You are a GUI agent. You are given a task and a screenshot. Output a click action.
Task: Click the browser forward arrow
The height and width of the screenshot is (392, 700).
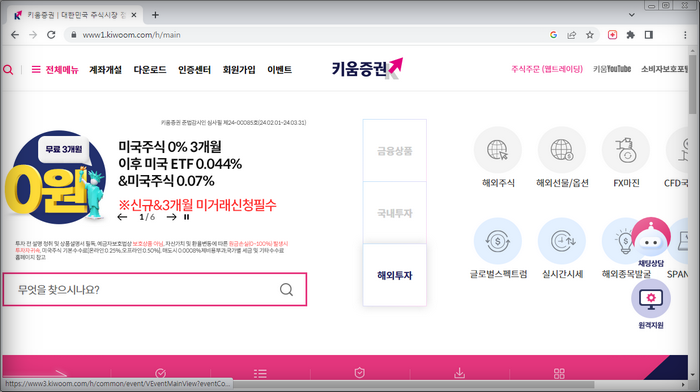33,35
